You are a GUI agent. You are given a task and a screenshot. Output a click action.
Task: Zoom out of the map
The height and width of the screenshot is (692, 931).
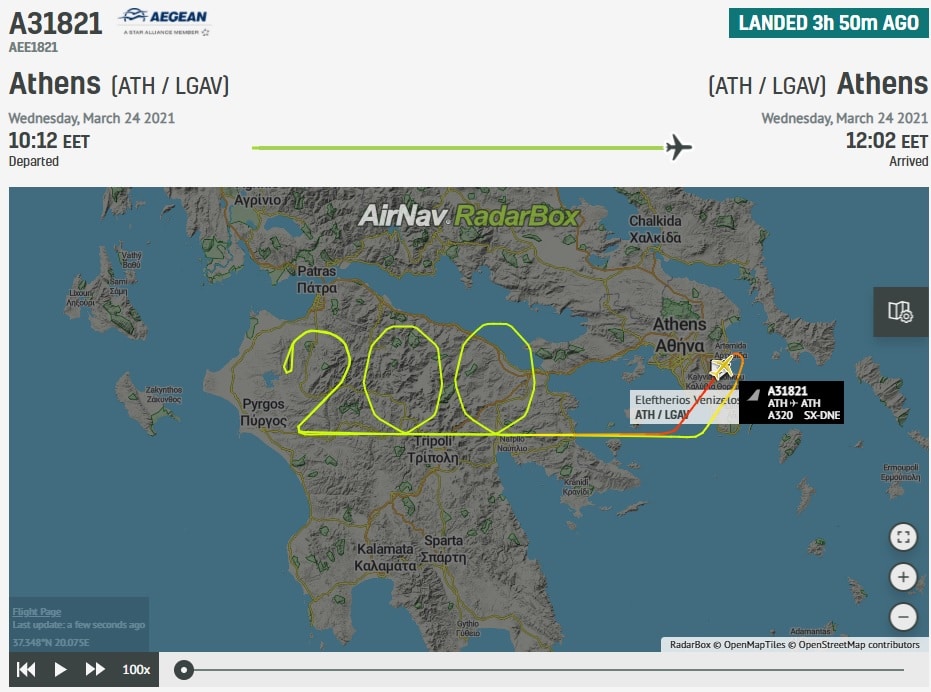click(903, 617)
